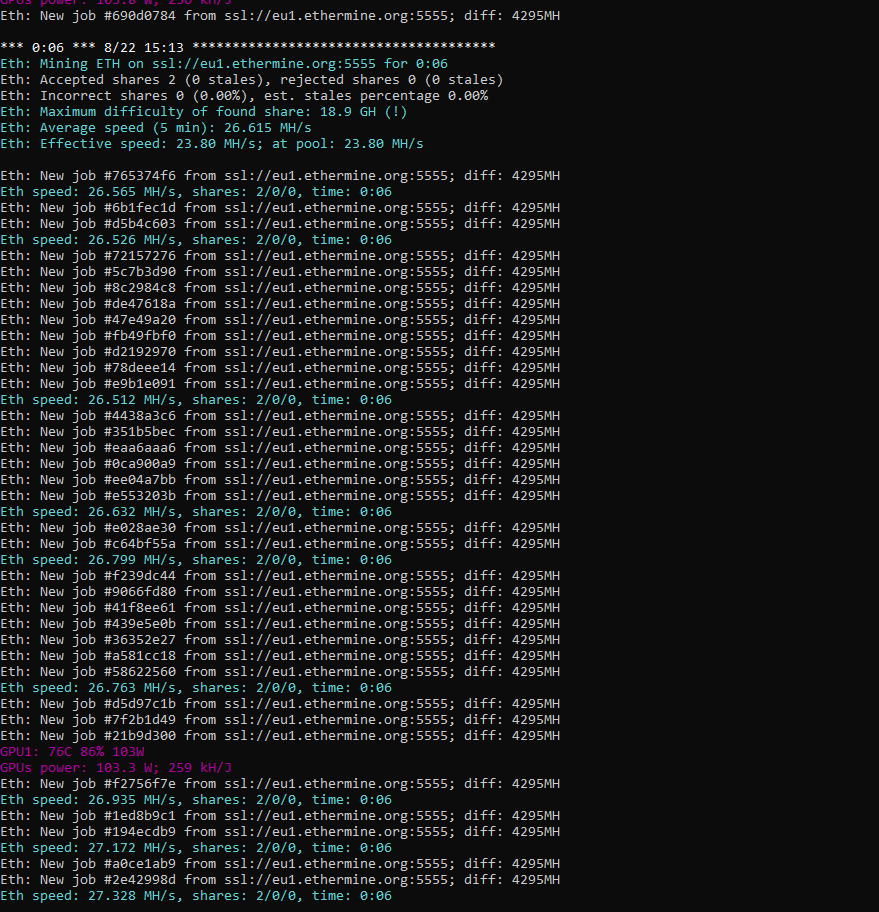Click 'Effective speed: 23.80 MH/s' line
Viewport: 879px width, 912px height.
[212, 144]
